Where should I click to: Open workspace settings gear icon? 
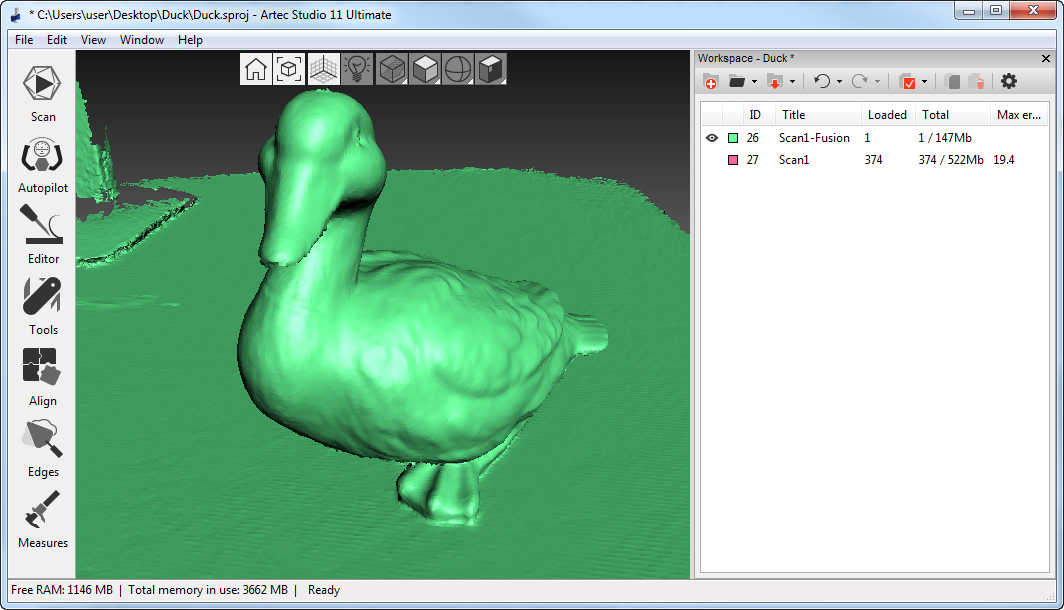point(1009,81)
